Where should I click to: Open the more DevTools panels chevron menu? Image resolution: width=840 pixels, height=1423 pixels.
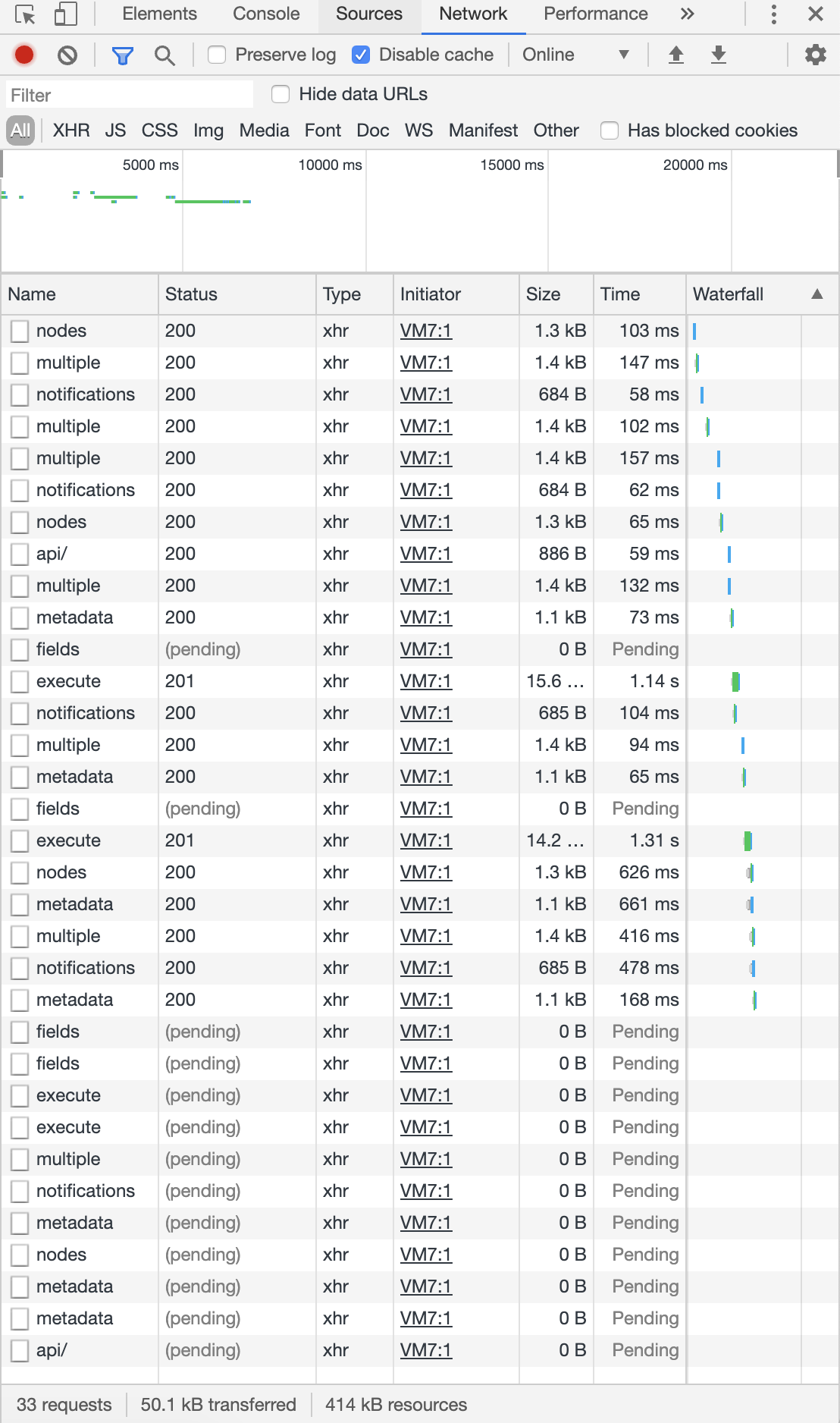click(687, 13)
